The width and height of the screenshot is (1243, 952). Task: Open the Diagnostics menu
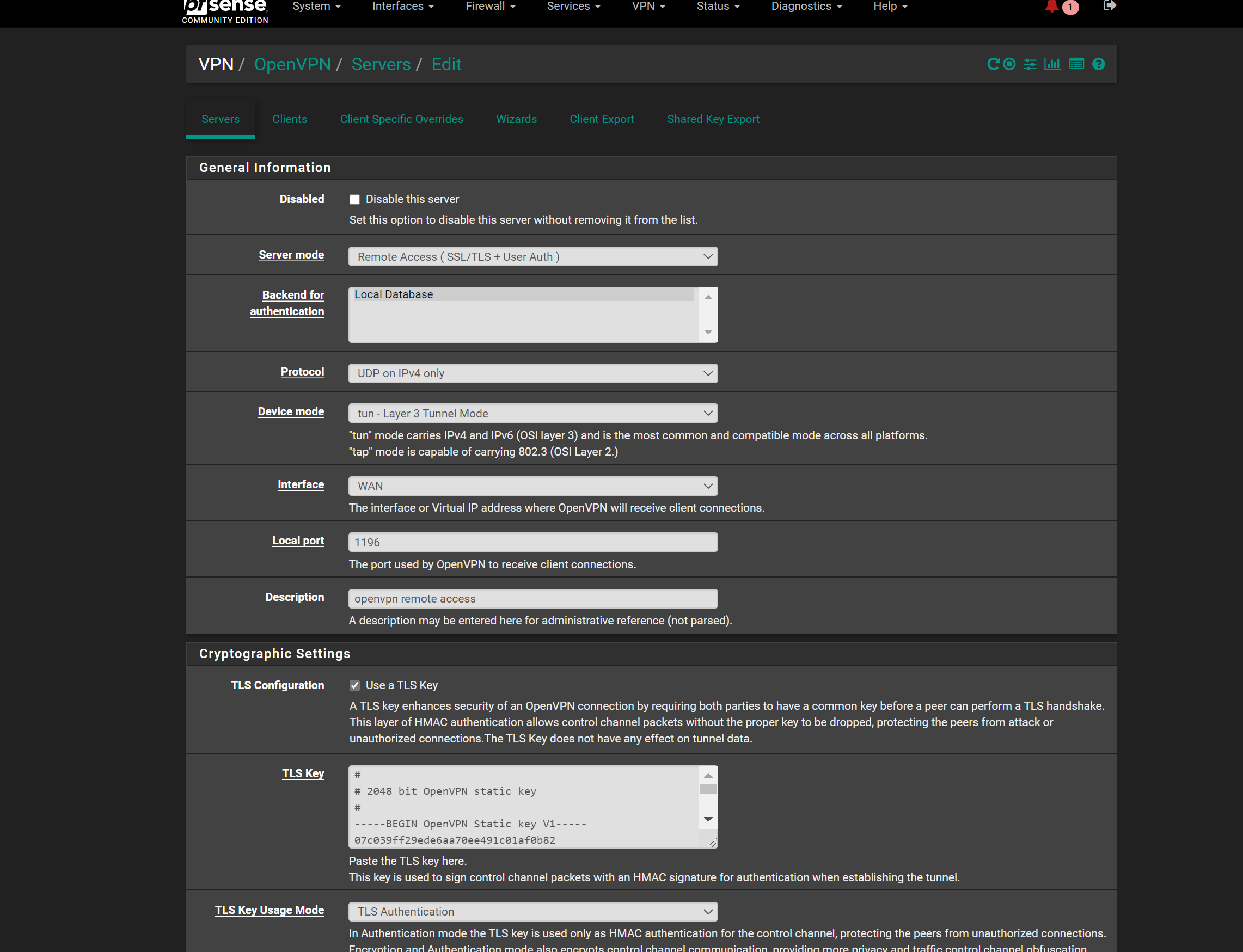pos(806,6)
